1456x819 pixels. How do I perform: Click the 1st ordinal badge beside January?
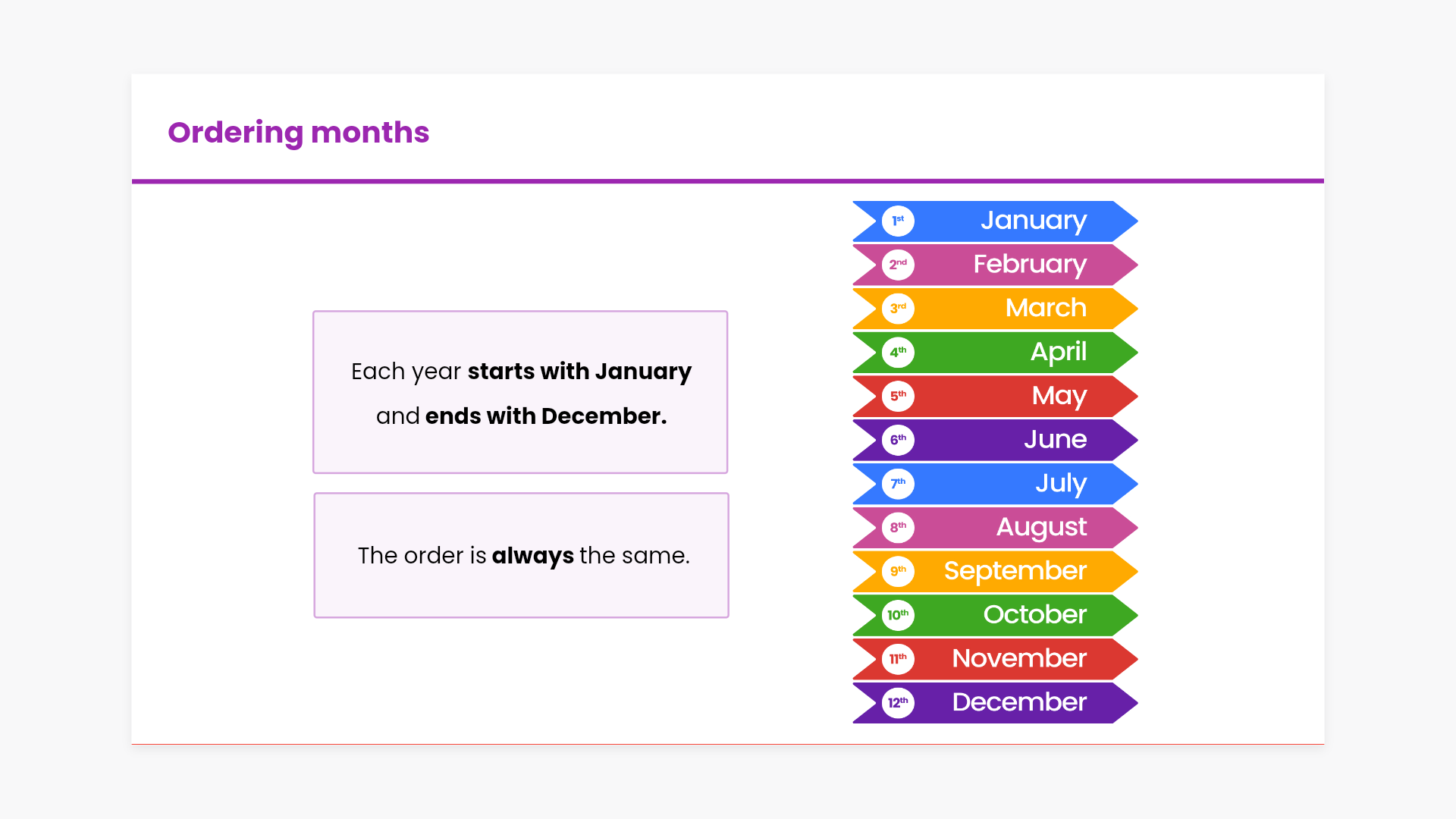[x=898, y=221]
